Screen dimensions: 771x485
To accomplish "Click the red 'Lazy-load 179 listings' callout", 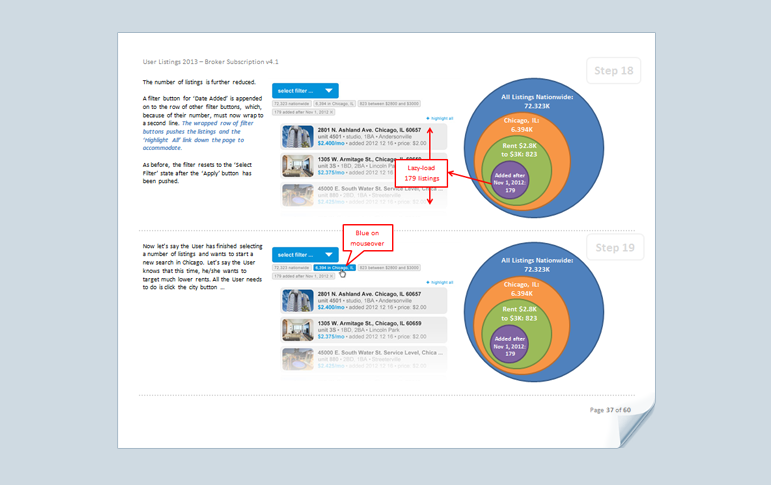I will [421, 173].
